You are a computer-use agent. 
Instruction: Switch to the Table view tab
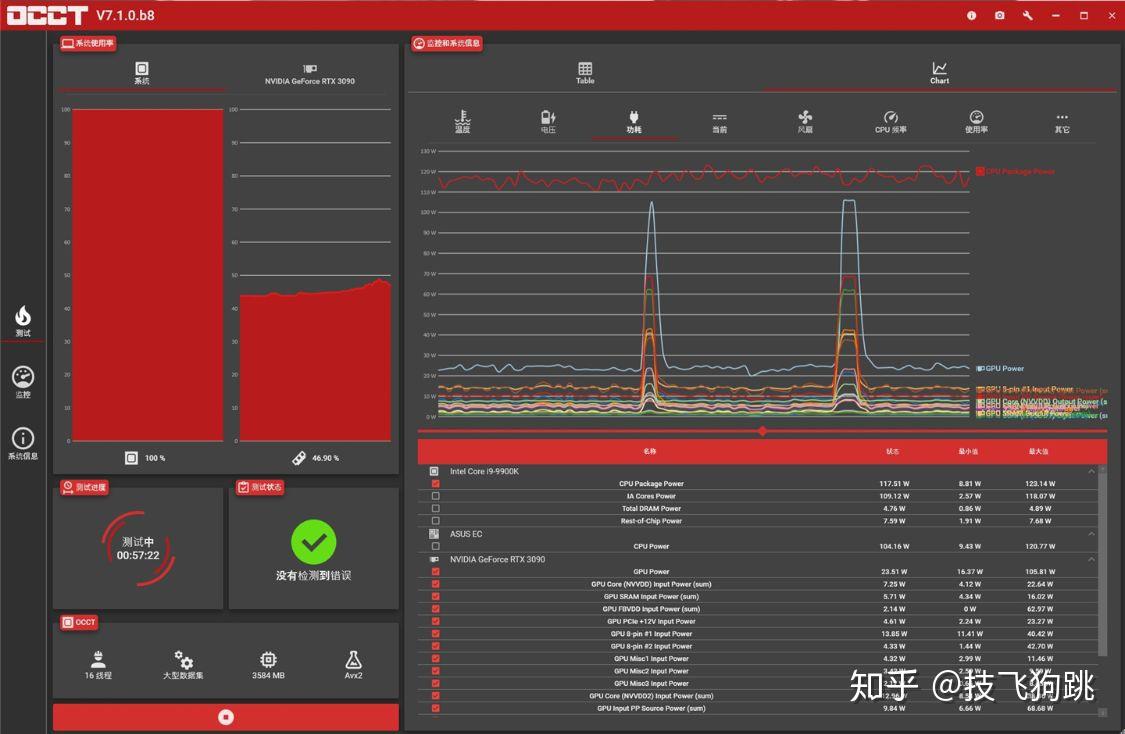click(x=585, y=73)
